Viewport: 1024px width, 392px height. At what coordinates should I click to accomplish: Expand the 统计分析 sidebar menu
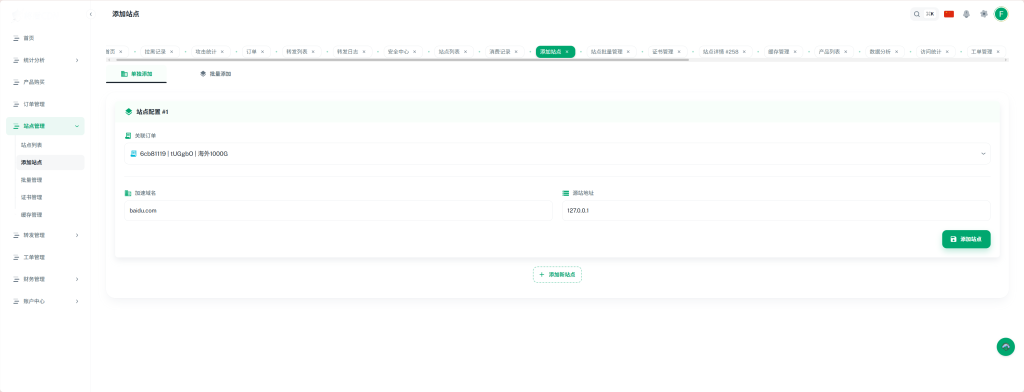[45, 60]
